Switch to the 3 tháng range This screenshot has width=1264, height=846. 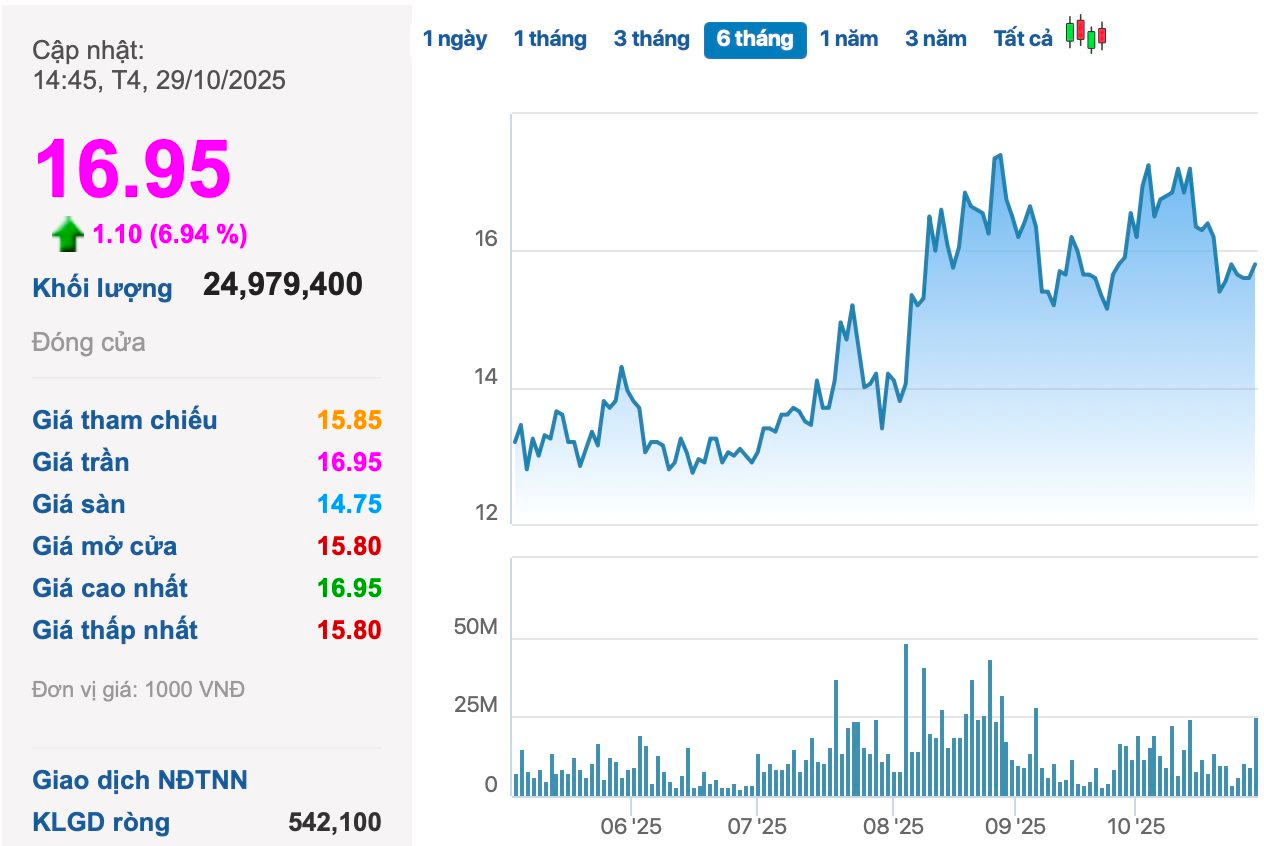652,39
